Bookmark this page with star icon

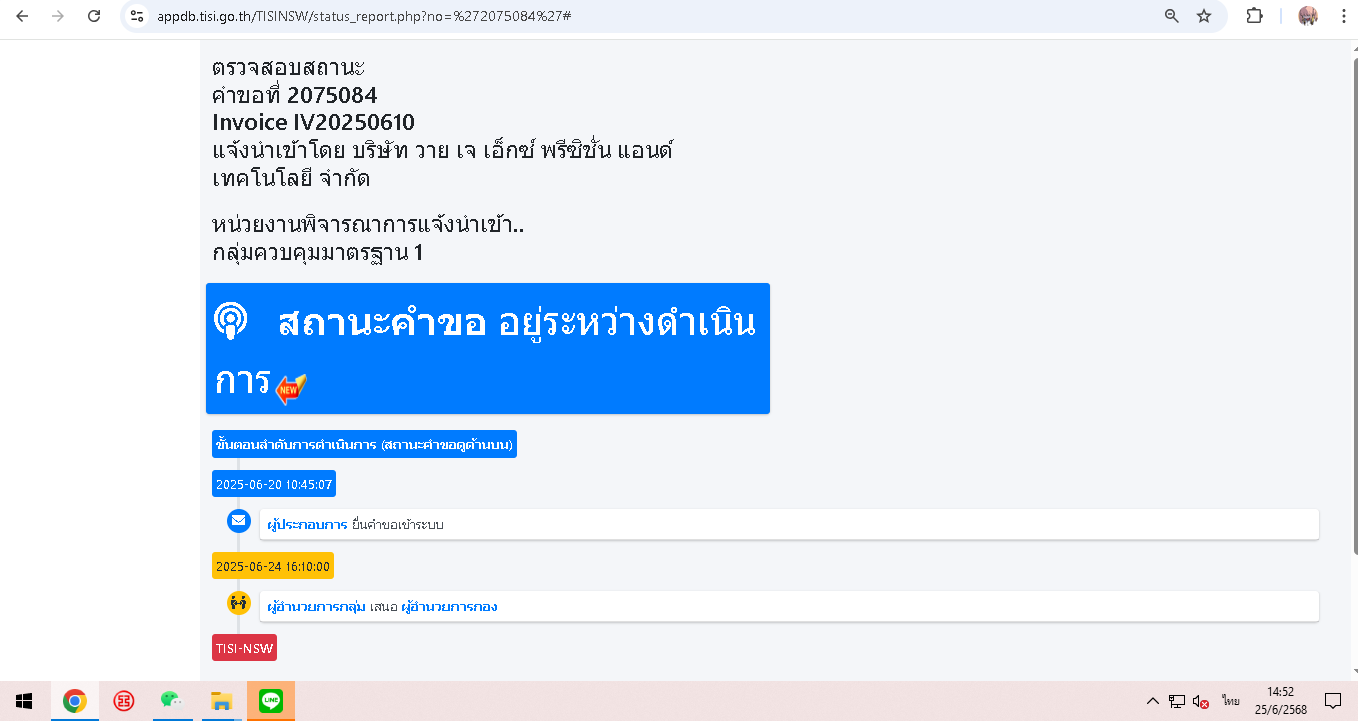[x=1204, y=16]
